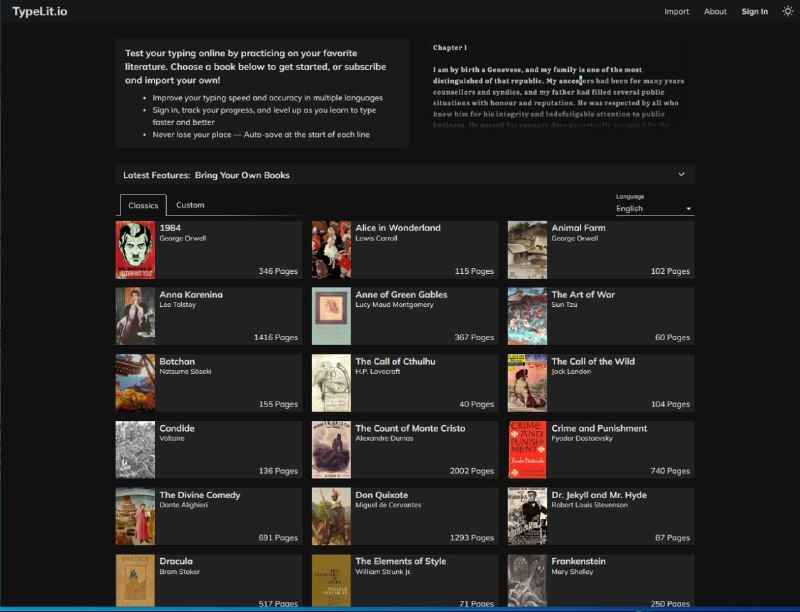This screenshot has width=800, height=612.
Task: Click the TypeLit.io logo
Action: coord(39,11)
